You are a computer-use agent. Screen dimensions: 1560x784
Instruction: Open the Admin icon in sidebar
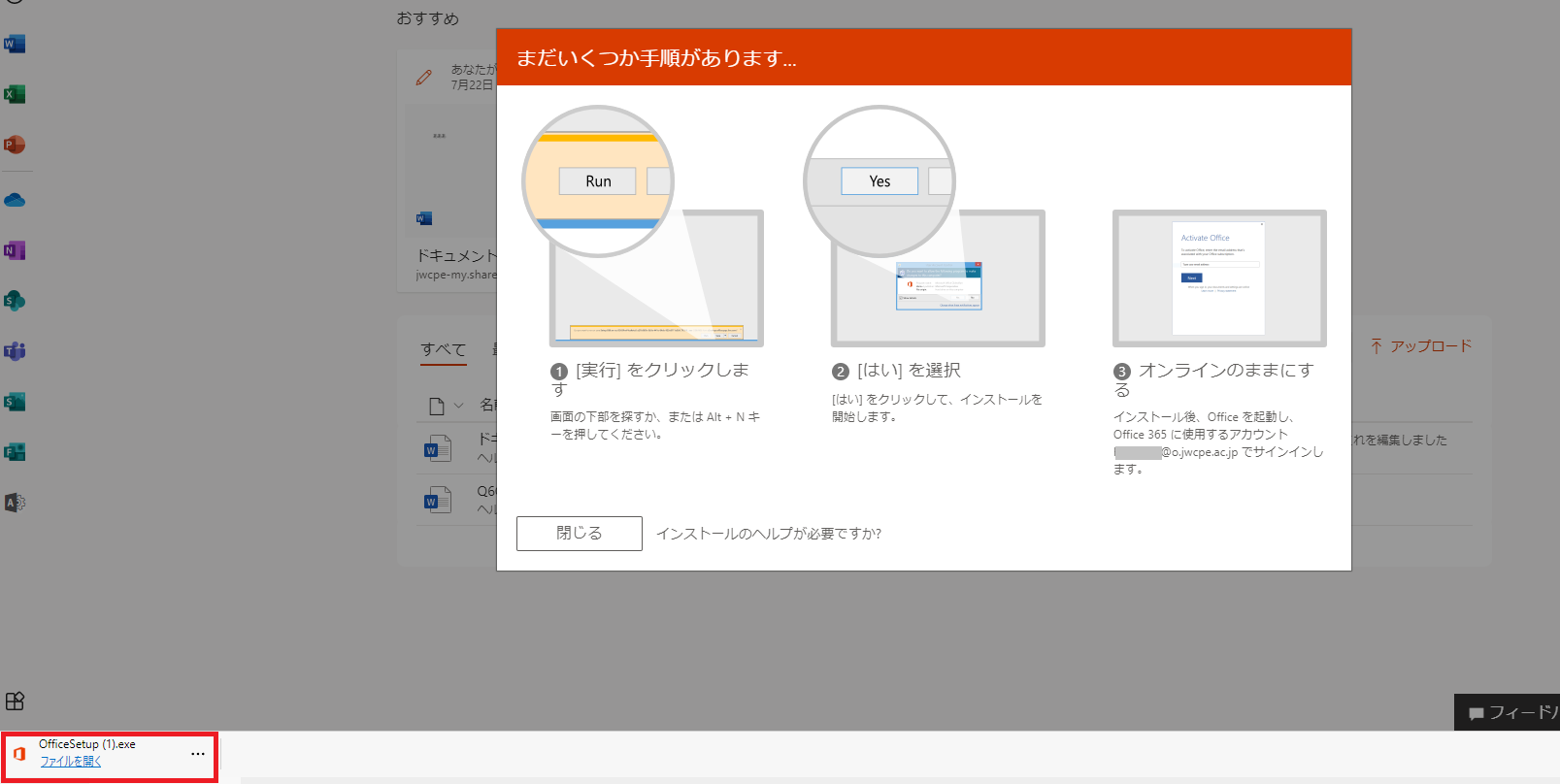coord(14,503)
